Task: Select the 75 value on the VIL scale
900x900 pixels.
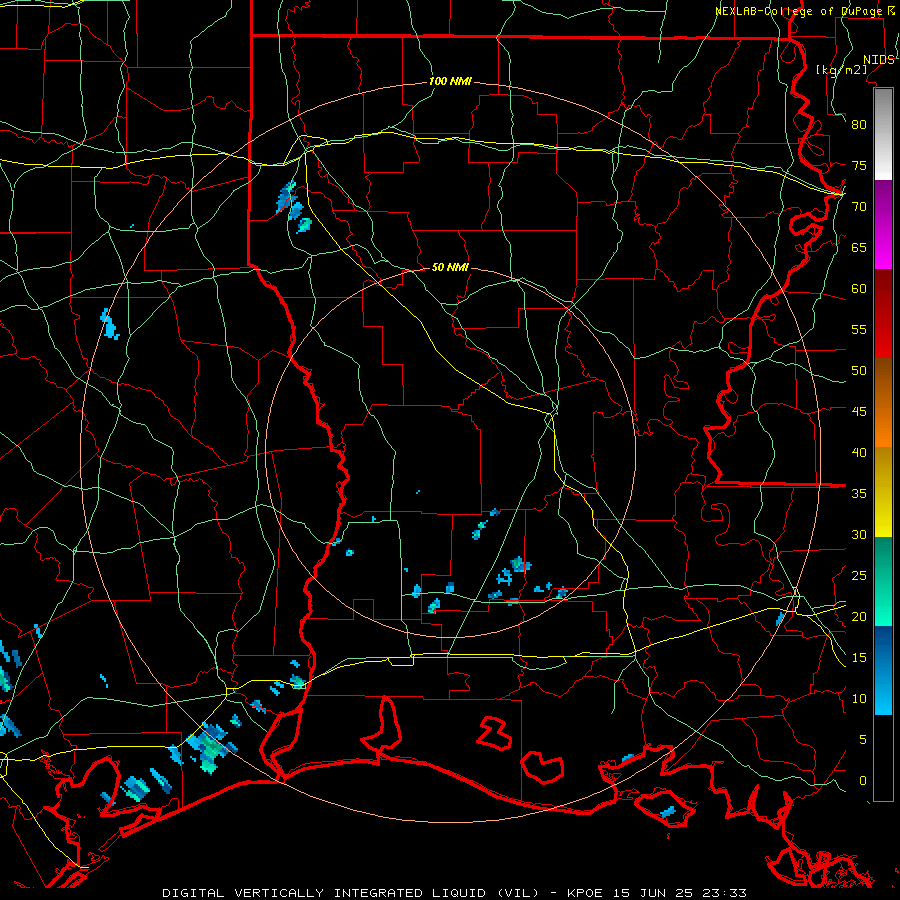Action: click(859, 165)
